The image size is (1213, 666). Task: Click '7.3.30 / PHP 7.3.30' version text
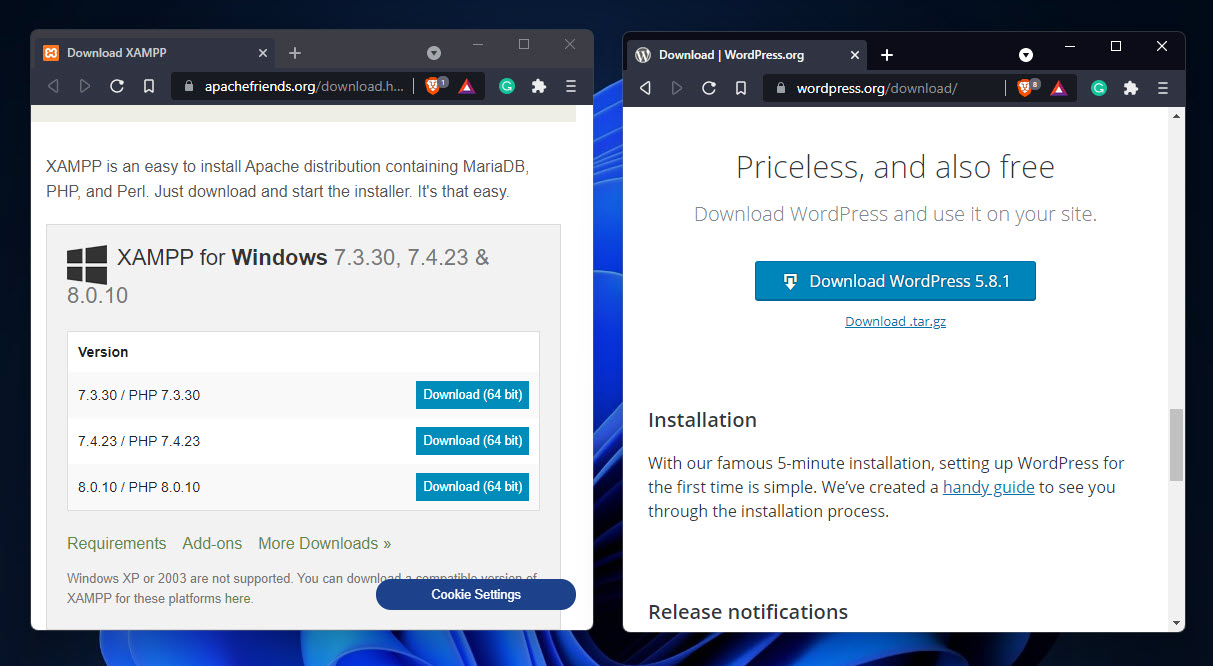[139, 395]
